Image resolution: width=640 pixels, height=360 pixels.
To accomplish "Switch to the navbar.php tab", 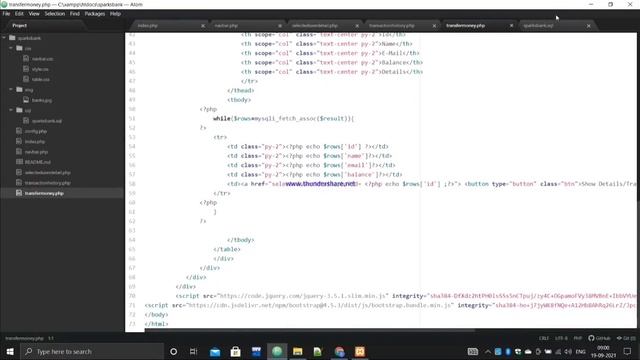I will 226,26.
